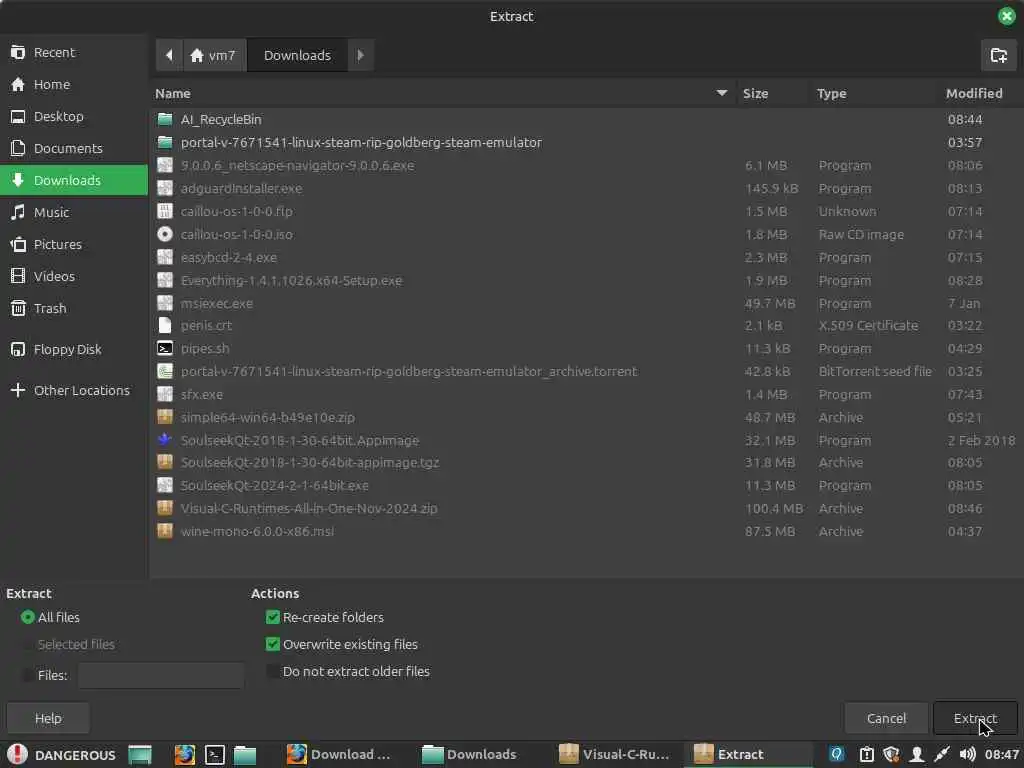Toggle Overwrite existing files checkbox
This screenshot has width=1024, height=768.
tap(273, 645)
